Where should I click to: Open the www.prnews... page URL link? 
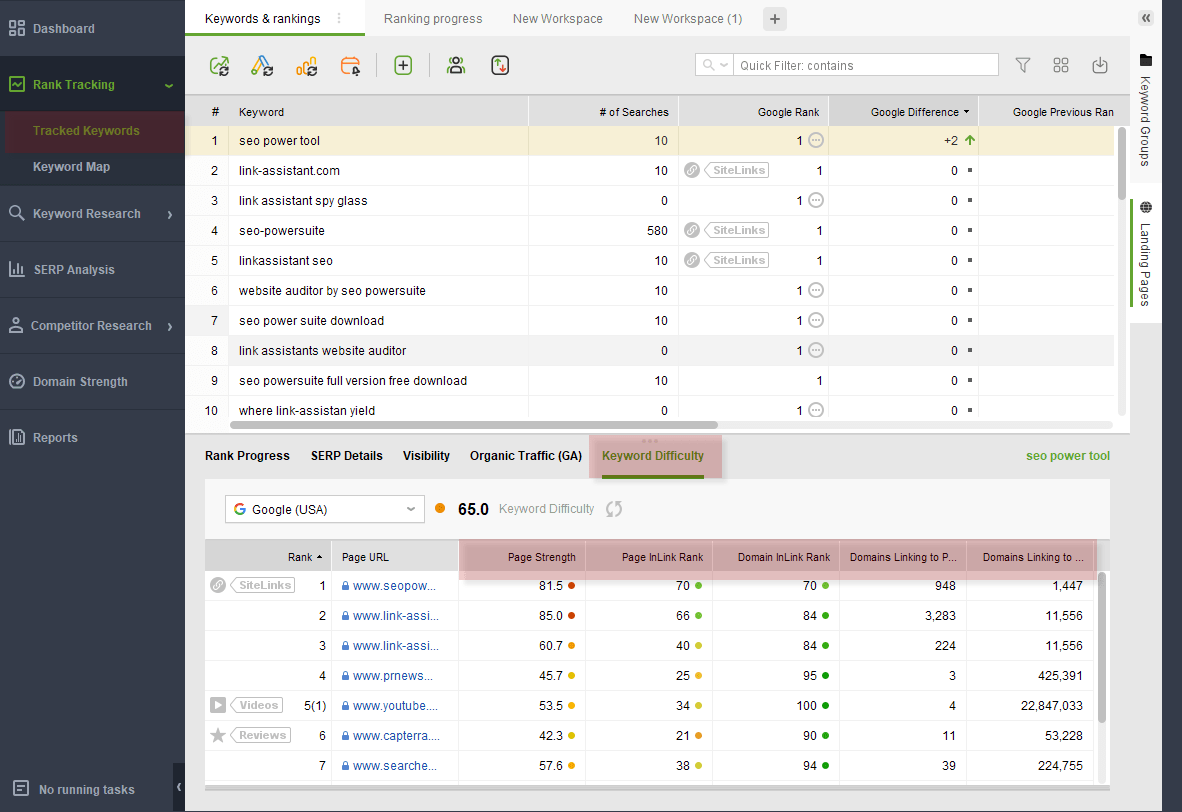click(x=393, y=676)
